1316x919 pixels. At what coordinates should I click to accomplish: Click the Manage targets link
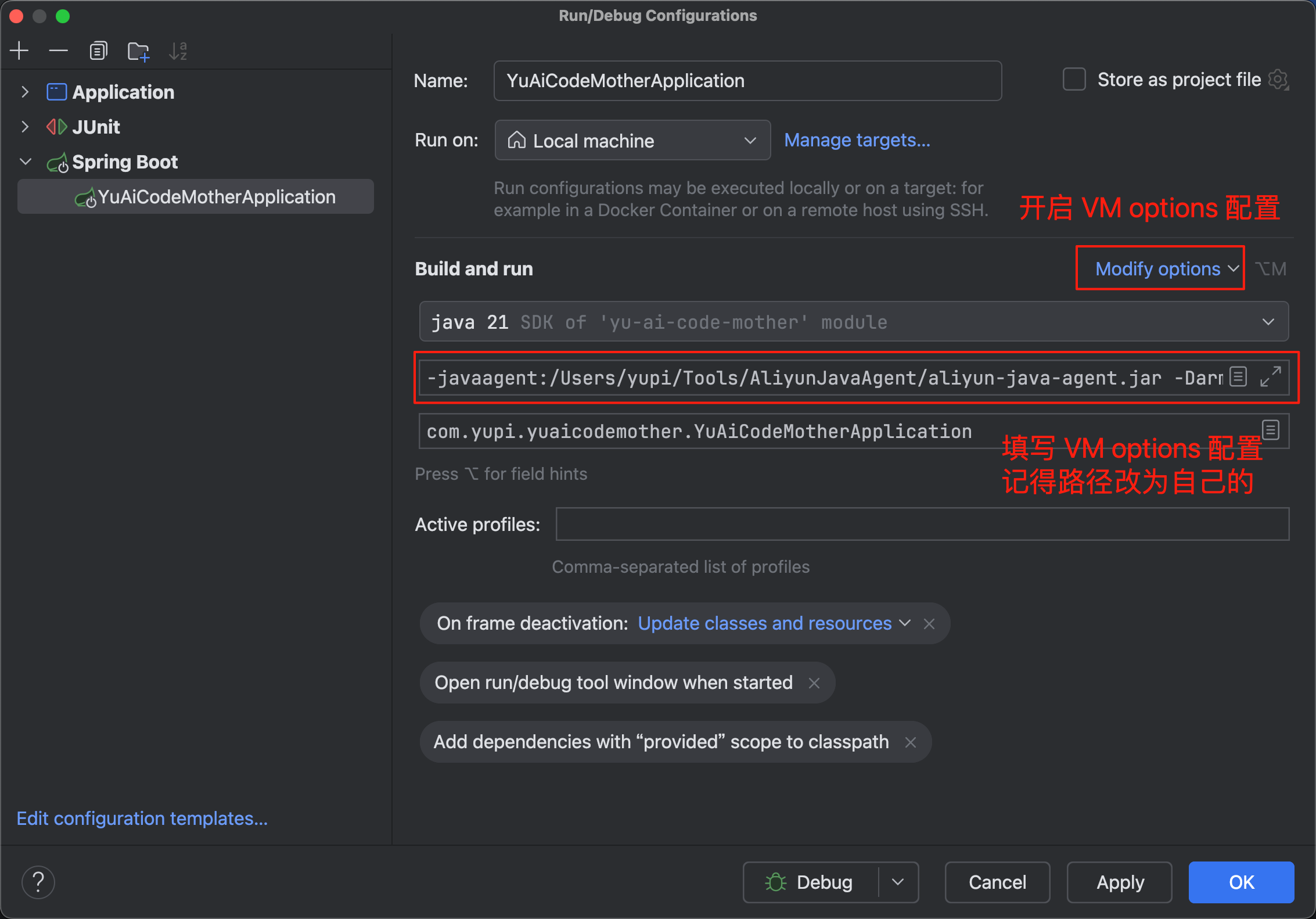click(857, 140)
